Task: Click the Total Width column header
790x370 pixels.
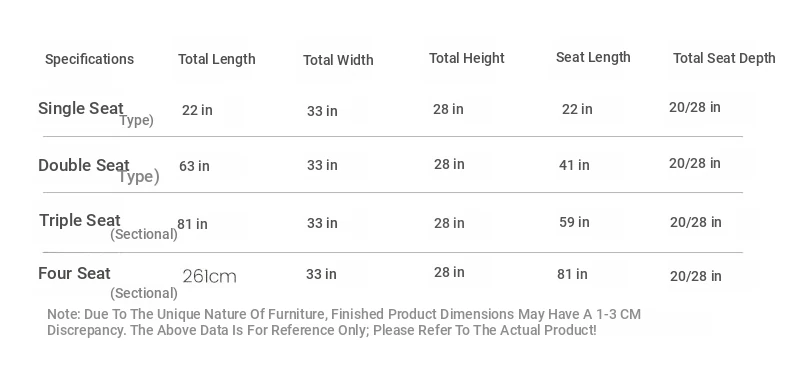Action: pyautogui.click(x=338, y=60)
